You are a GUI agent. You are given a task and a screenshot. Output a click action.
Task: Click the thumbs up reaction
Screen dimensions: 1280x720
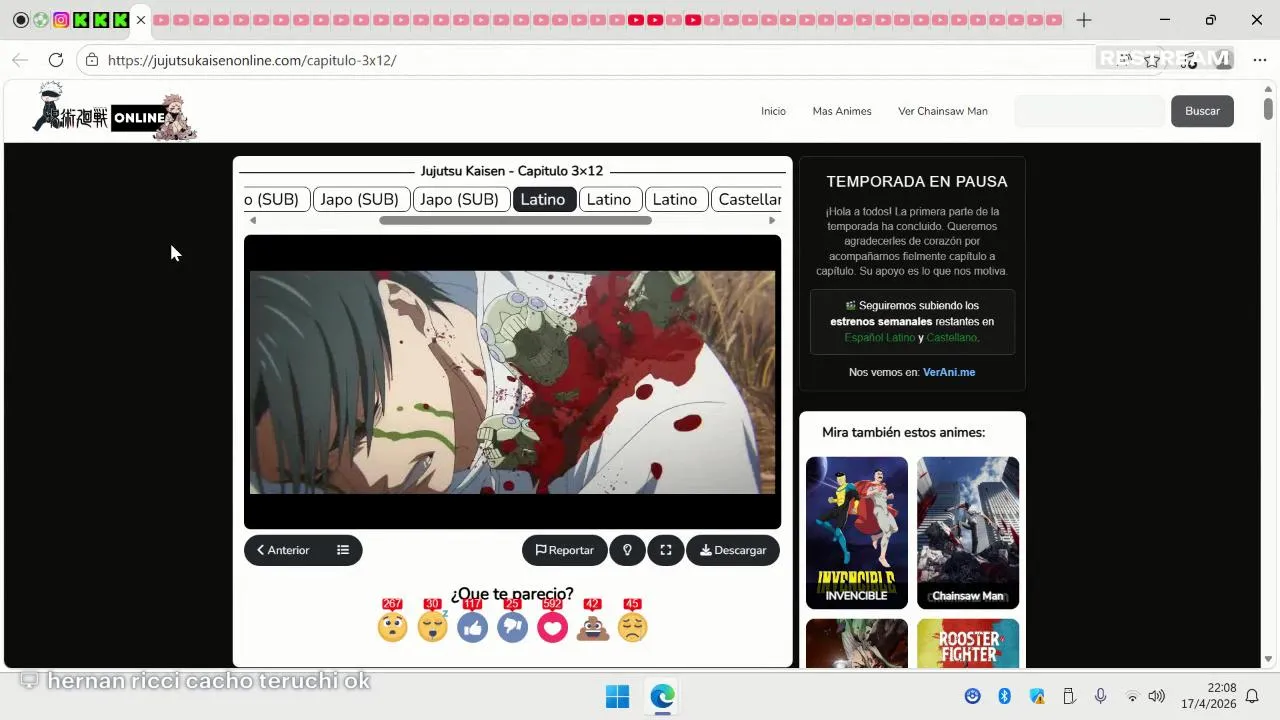(472, 627)
